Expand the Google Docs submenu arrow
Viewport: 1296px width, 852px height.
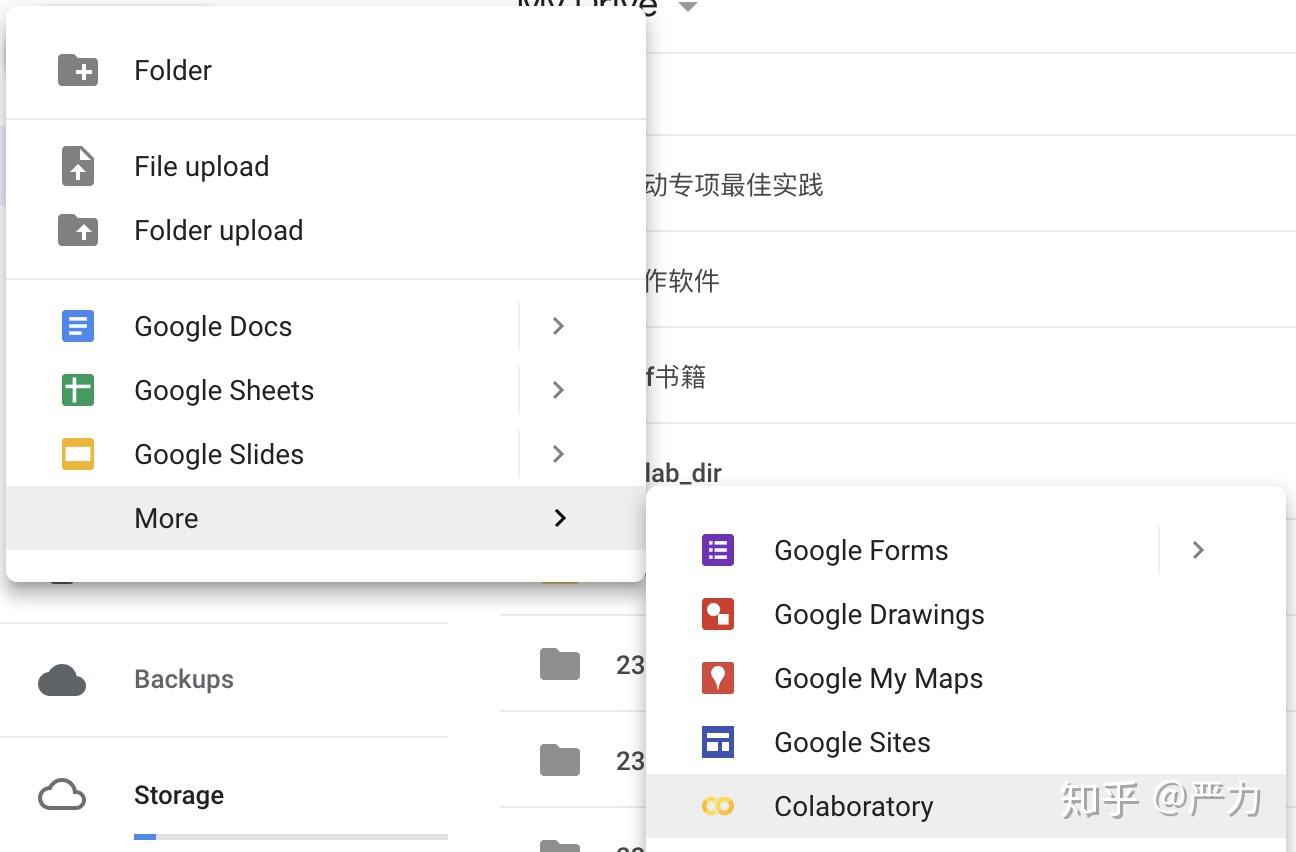pyautogui.click(x=559, y=326)
